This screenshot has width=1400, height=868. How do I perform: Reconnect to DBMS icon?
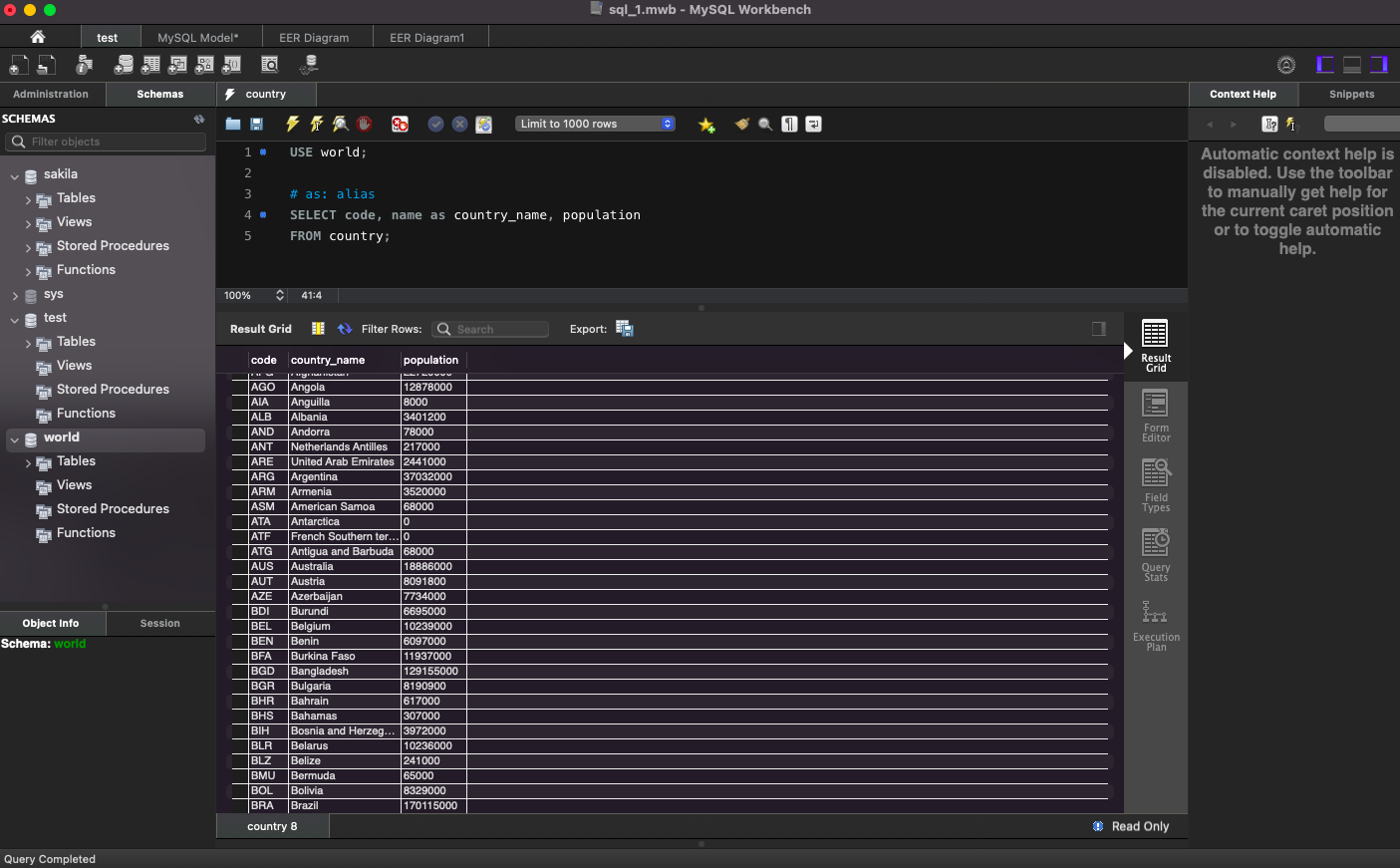click(x=309, y=65)
